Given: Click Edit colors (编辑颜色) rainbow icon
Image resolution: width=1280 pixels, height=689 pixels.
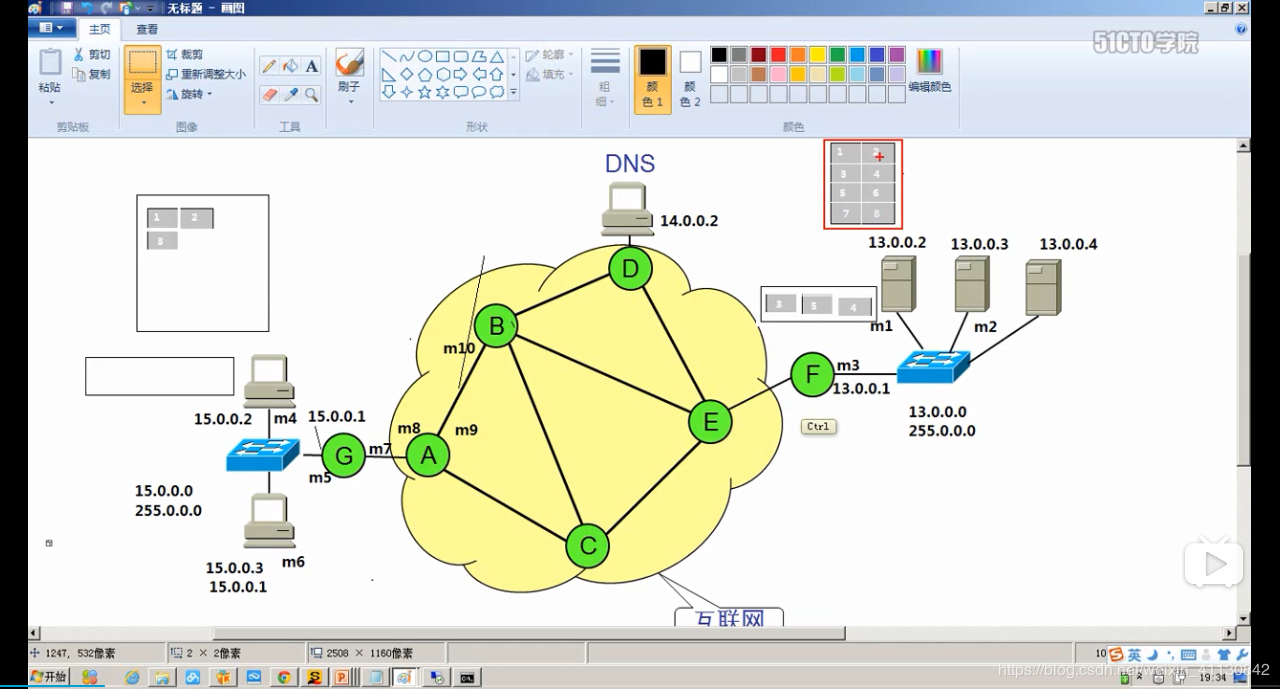Looking at the screenshot, I should click(930, 61).
